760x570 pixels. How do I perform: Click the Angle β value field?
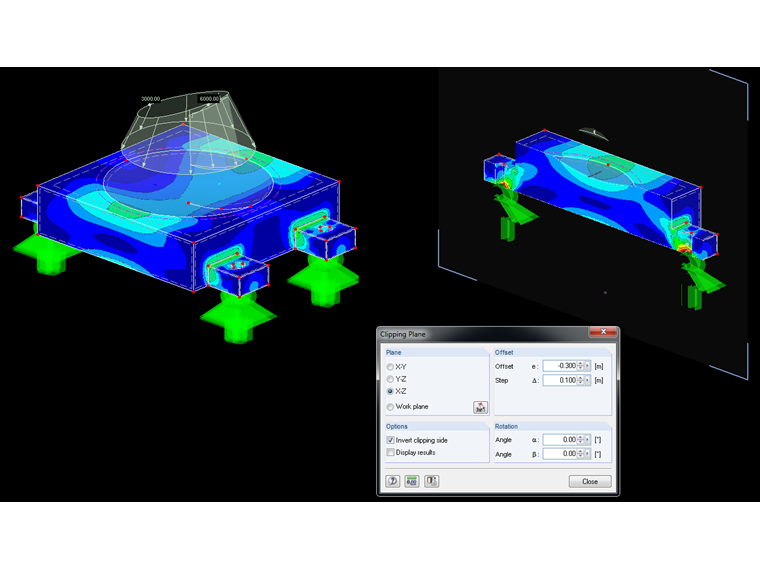click(x=560, y=454)
